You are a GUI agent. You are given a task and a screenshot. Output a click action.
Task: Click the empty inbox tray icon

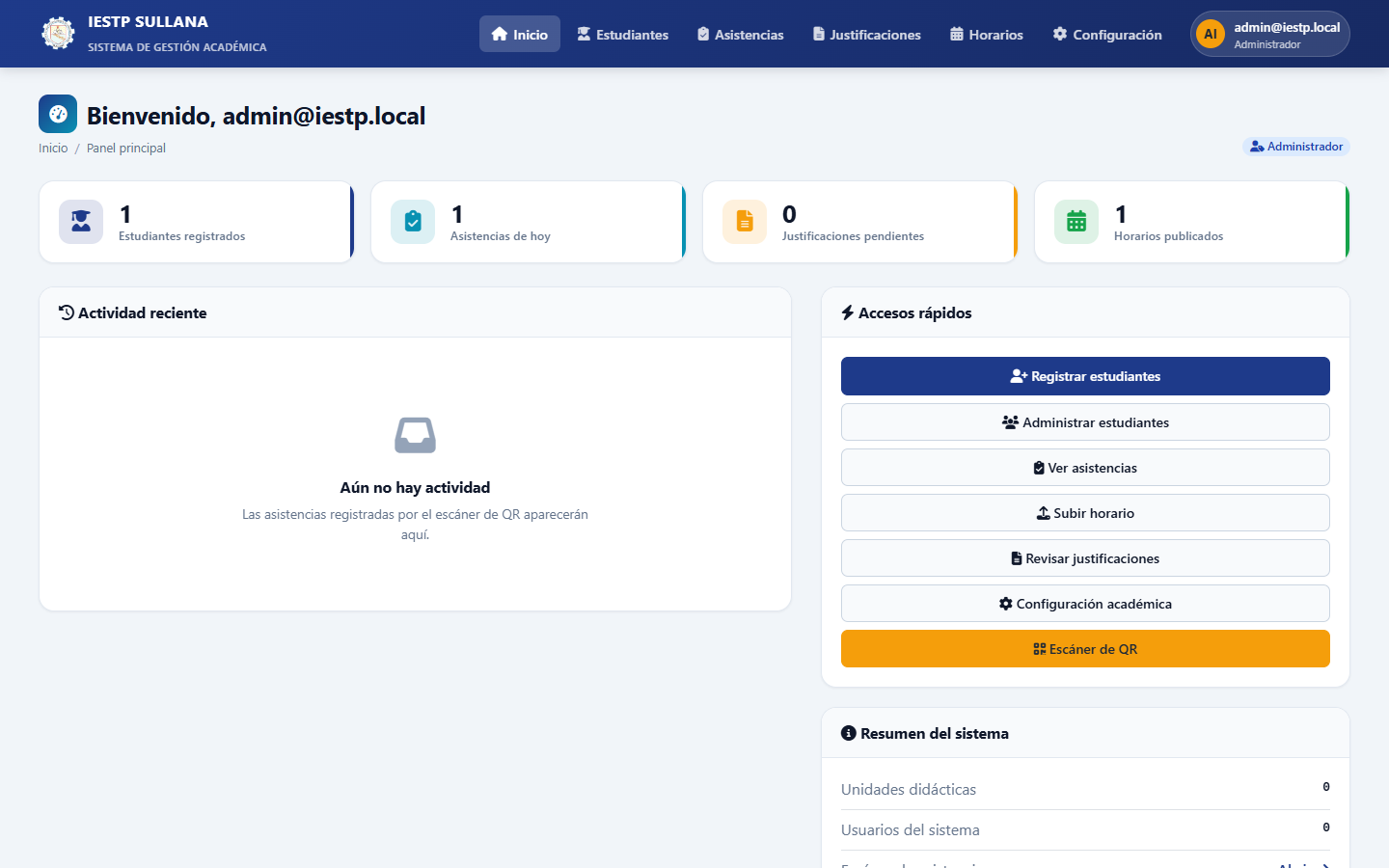click(415, 435)
